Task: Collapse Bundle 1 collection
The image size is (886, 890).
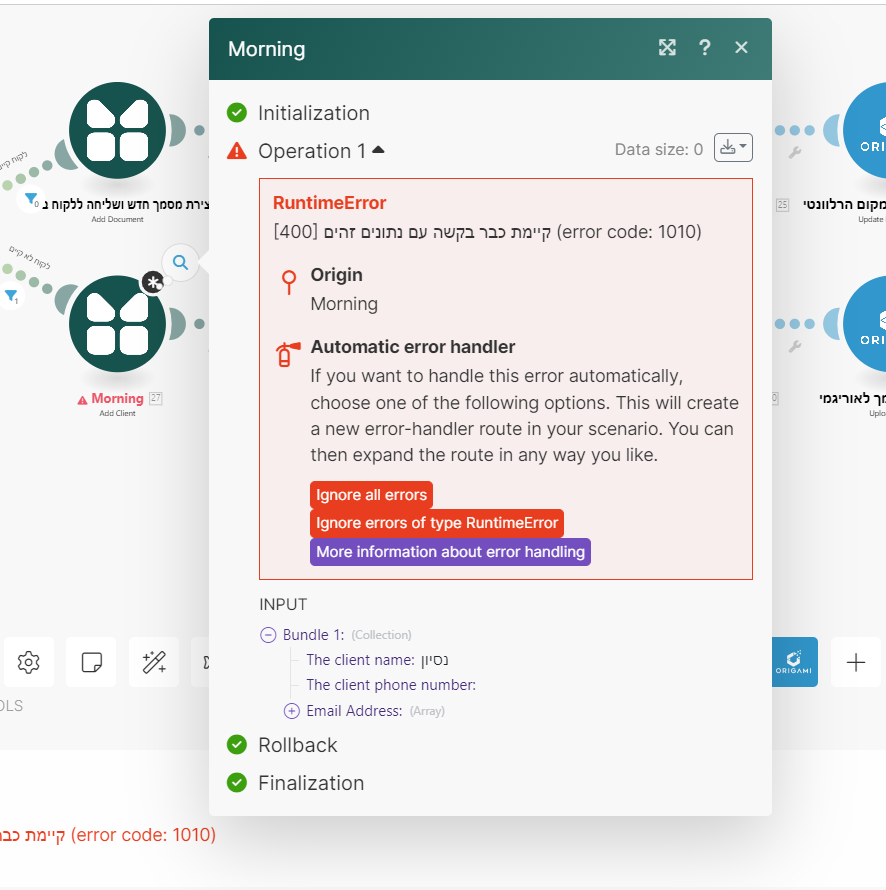Action: tap(268, 635)
